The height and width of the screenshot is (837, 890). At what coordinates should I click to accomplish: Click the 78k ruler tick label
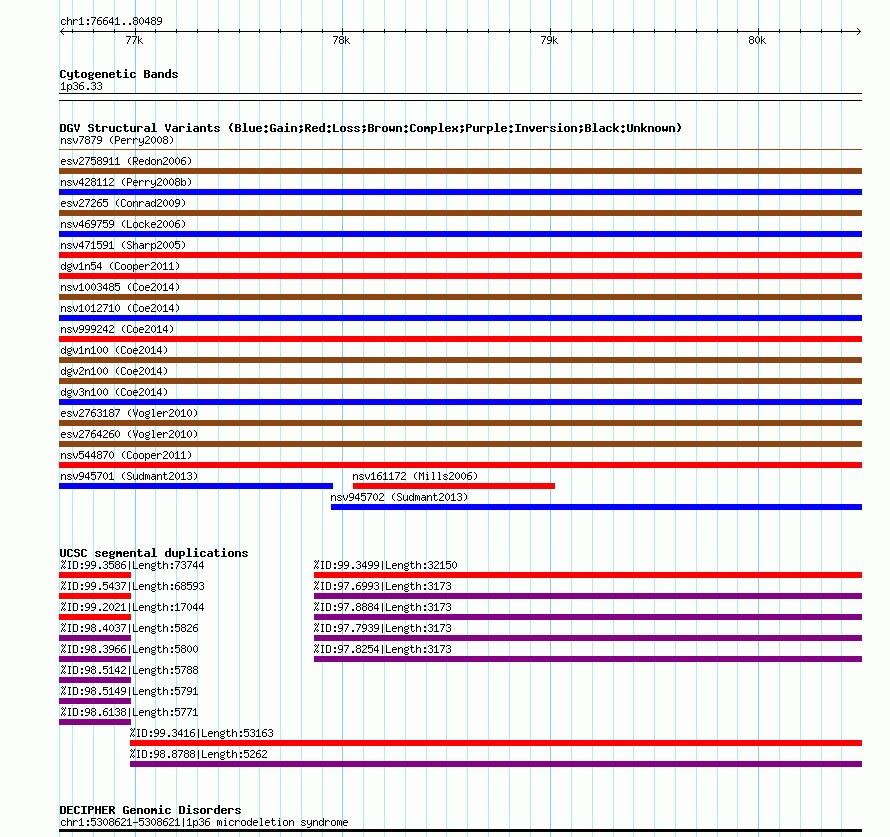pyautogui.click(x=341, y=40)
